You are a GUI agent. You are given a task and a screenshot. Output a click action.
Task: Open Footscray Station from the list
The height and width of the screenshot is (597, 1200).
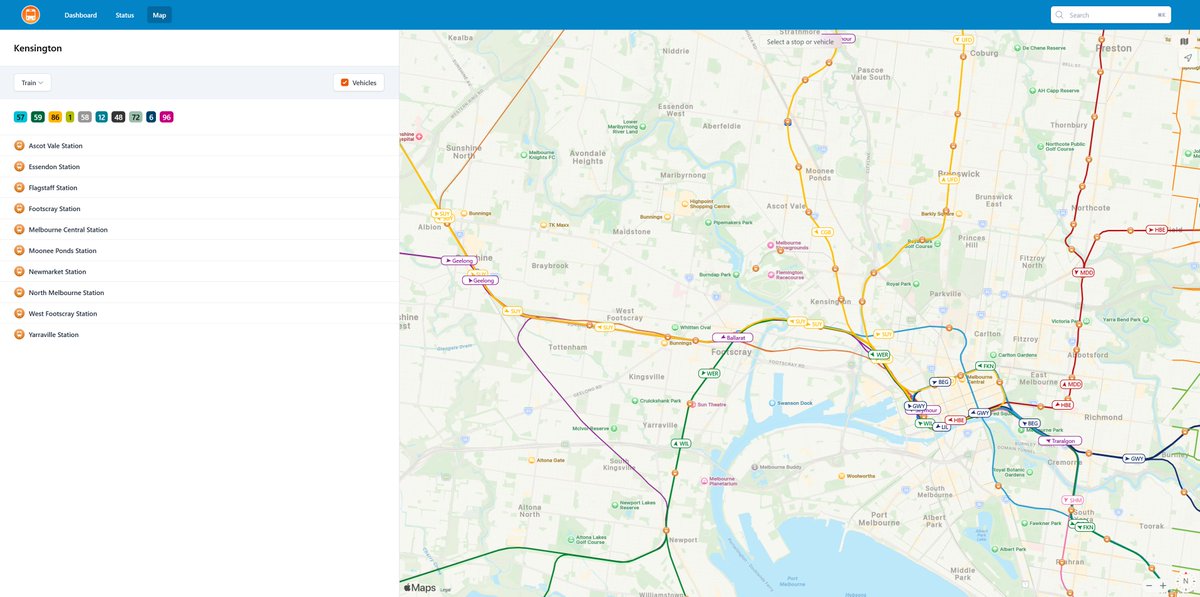click(199, 209)
